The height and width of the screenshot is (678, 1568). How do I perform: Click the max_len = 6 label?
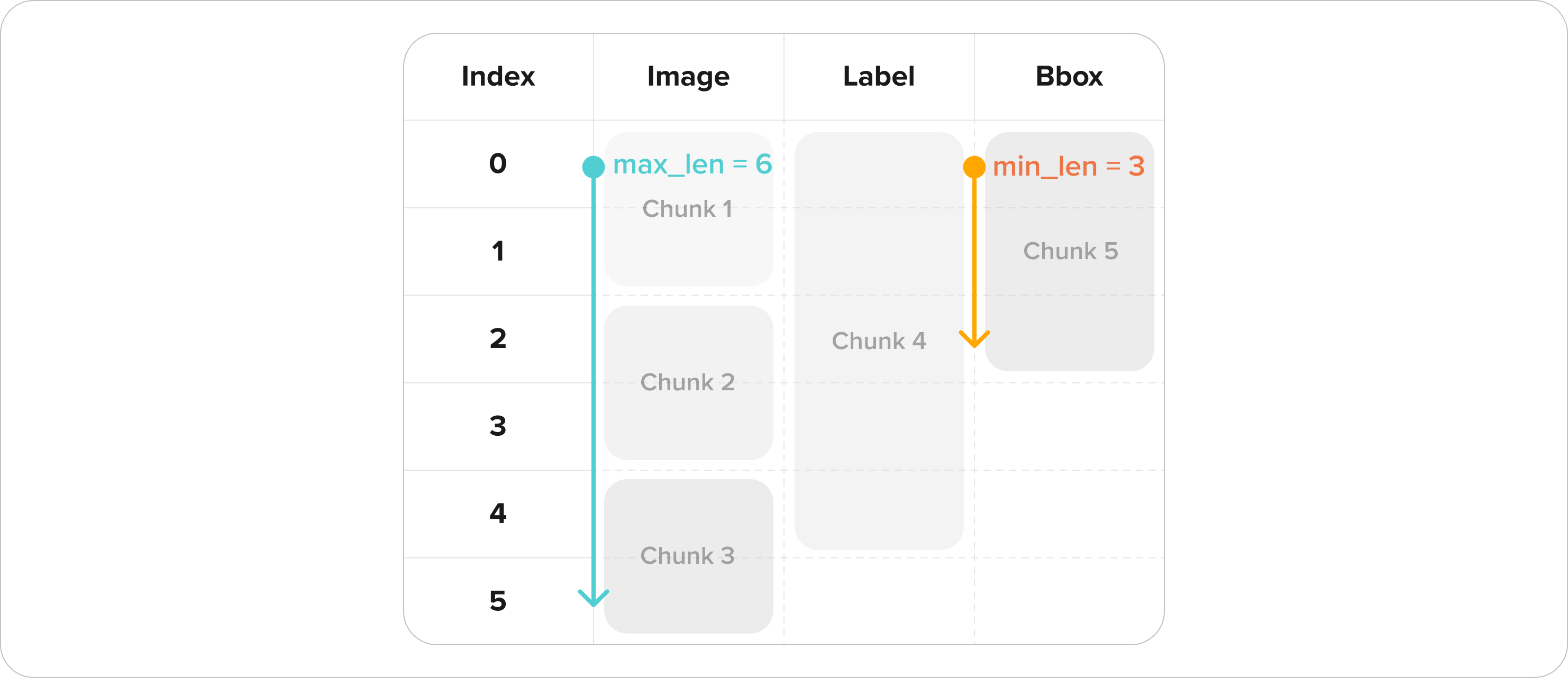[x=692, y=164]
